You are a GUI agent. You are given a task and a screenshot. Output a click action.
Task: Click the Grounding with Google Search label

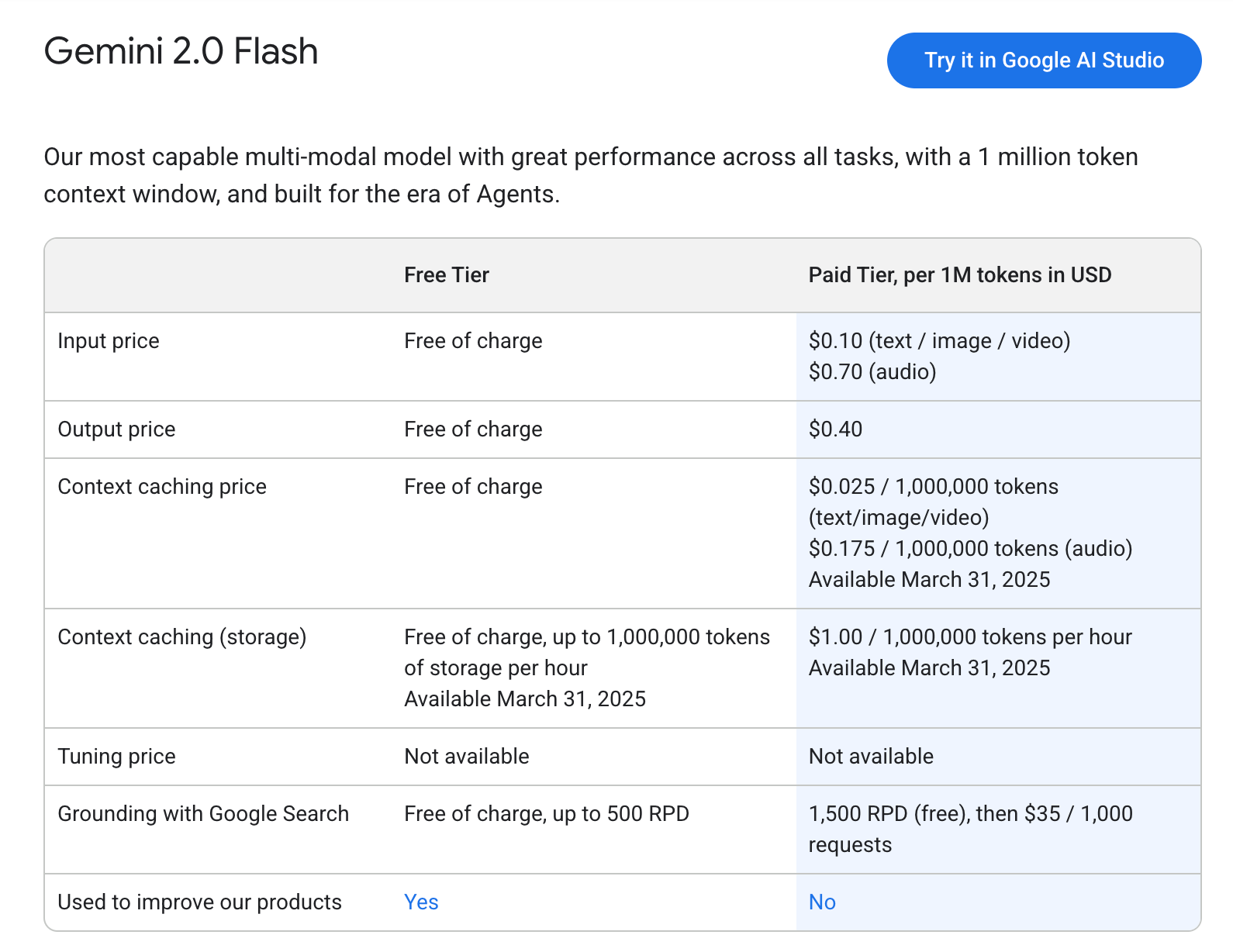203,814
